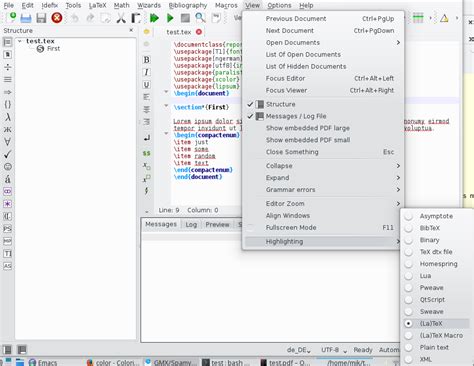Apply underline formatting U icon
This screenshot has height=366, width=474.
click(x=146, y=85)
